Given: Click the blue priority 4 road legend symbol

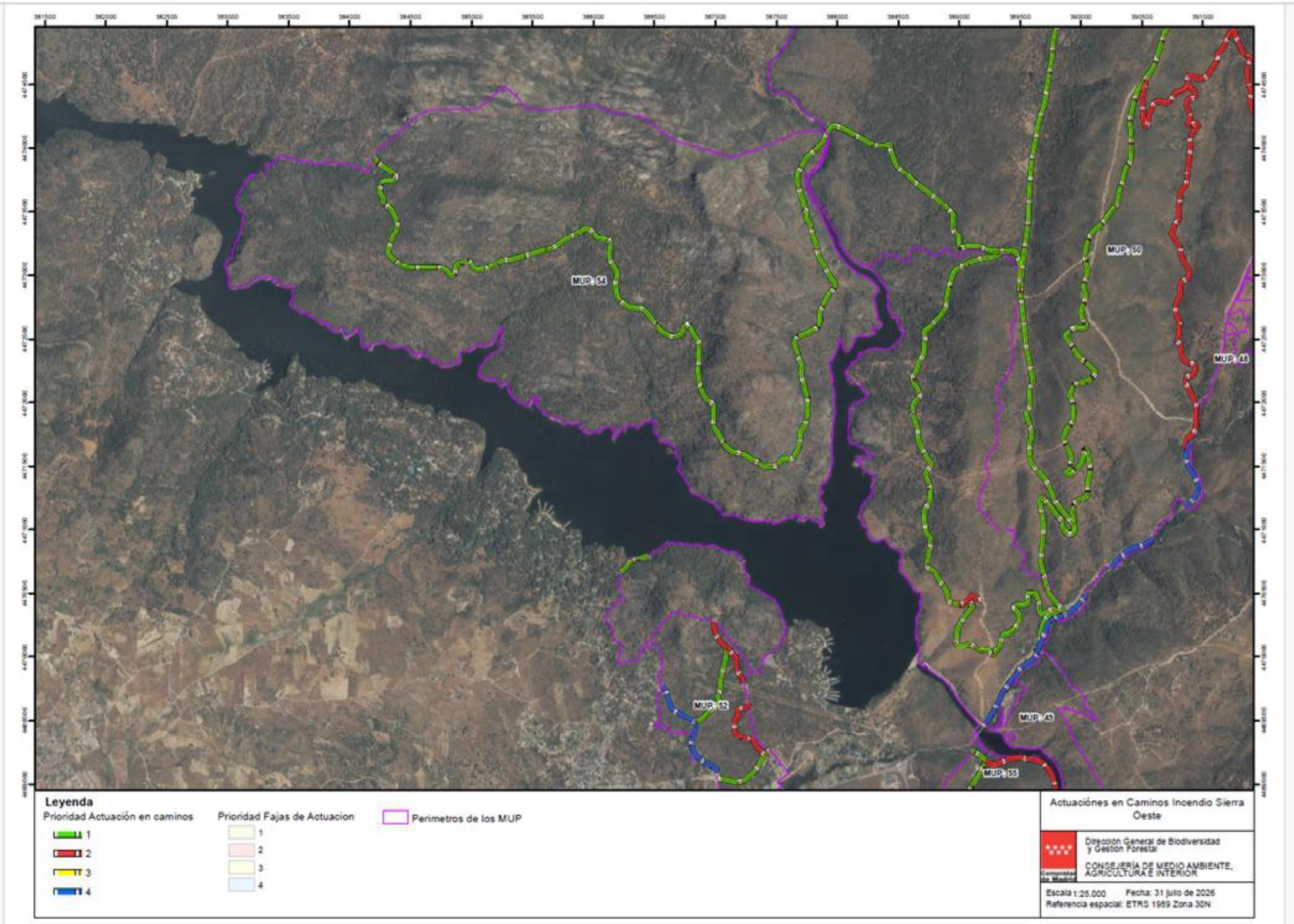Looking at the screenshot, I should click(x=67, y=892).
